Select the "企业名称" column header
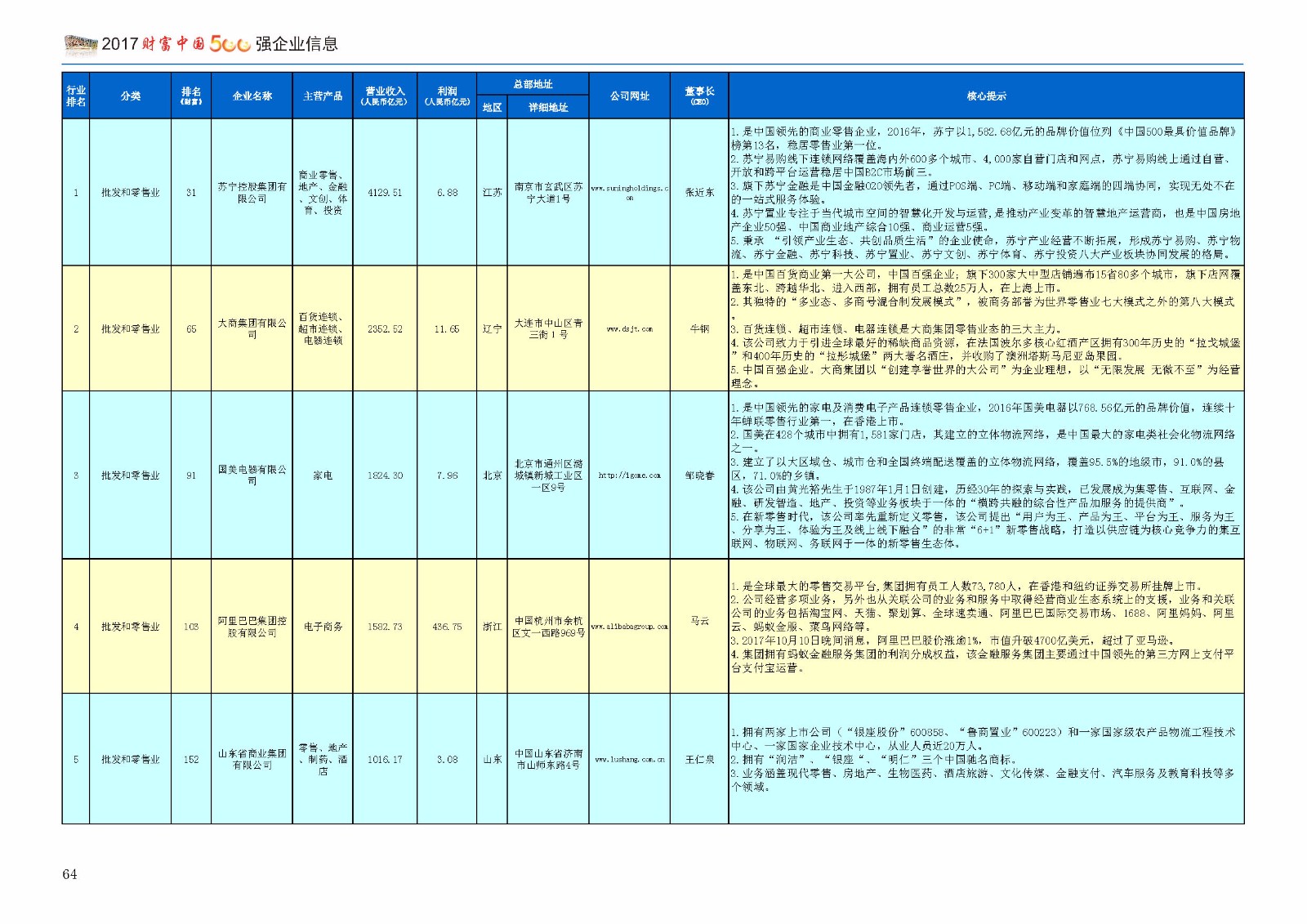The height and width of the screenshot is (924, 1307). click(252, 96)
